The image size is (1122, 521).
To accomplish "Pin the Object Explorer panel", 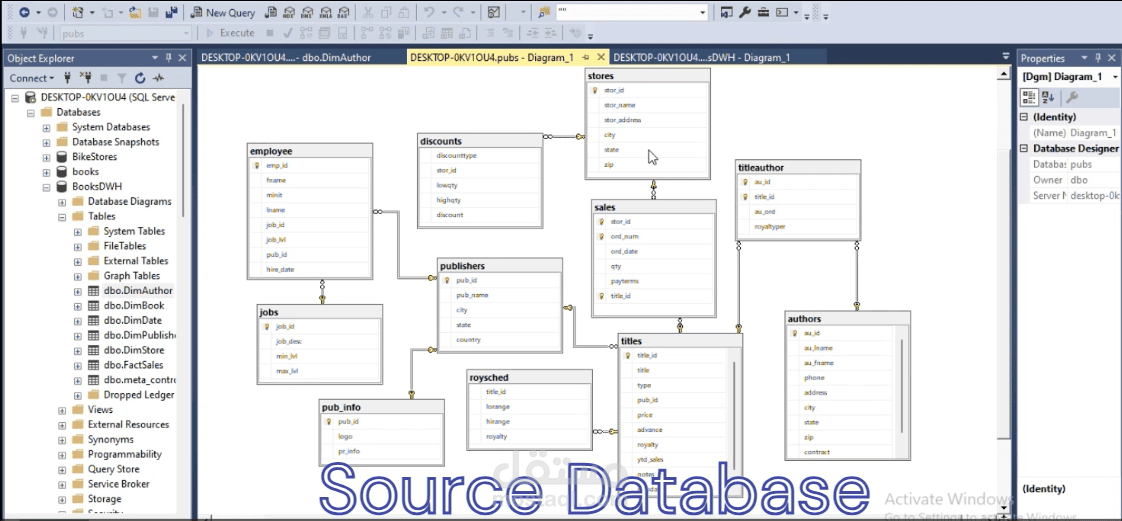I will click(169, 58).
